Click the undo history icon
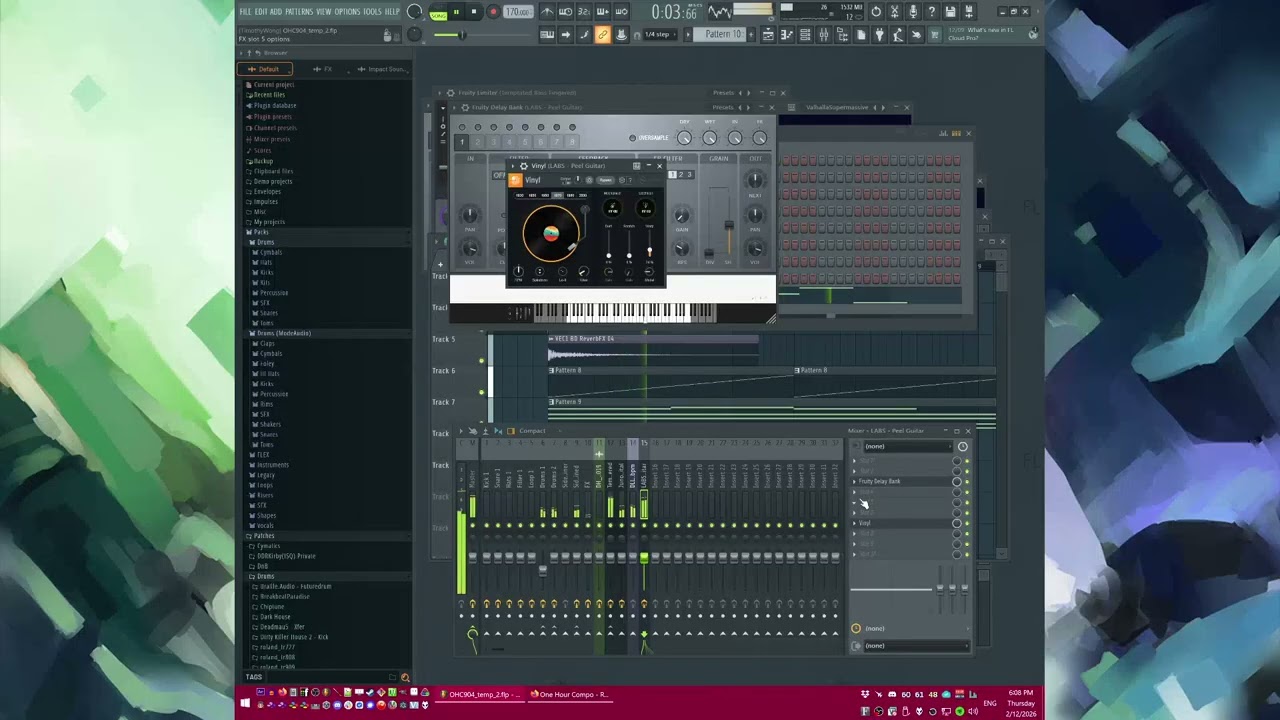Viewport: 1280px width, 720px height. 877,12
